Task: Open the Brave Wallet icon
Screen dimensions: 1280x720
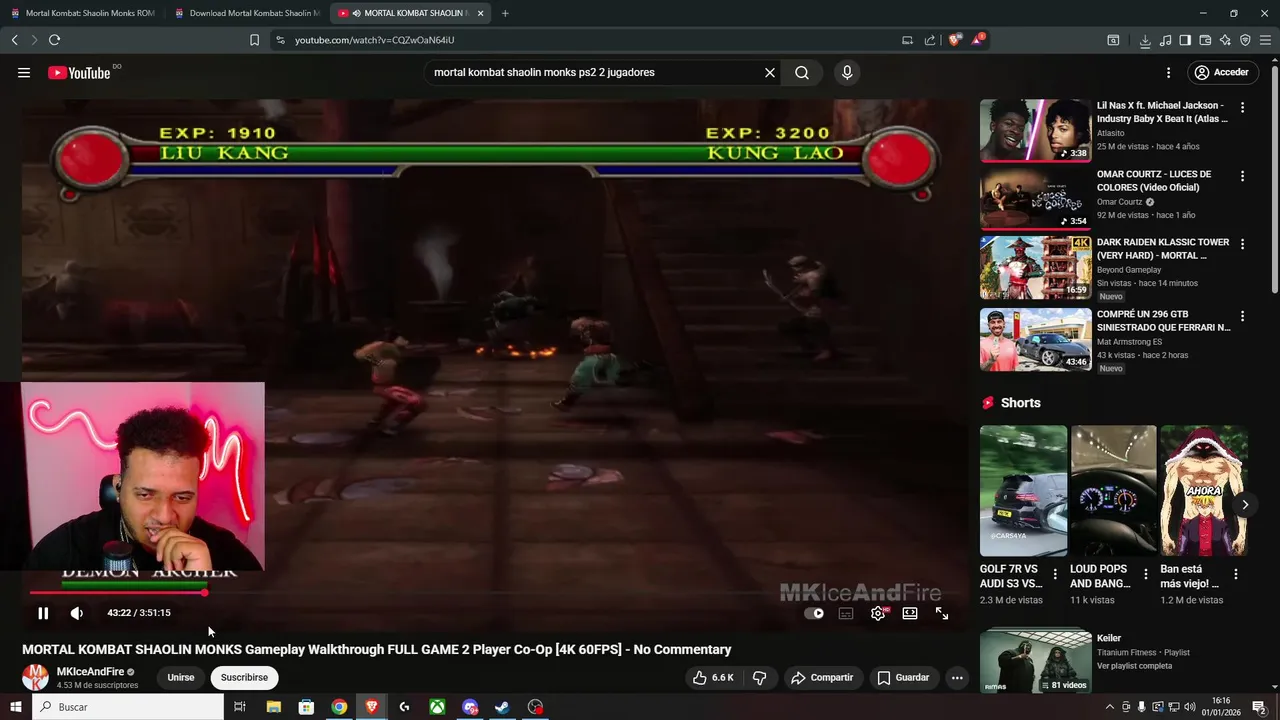Action: coord(1205,40)
